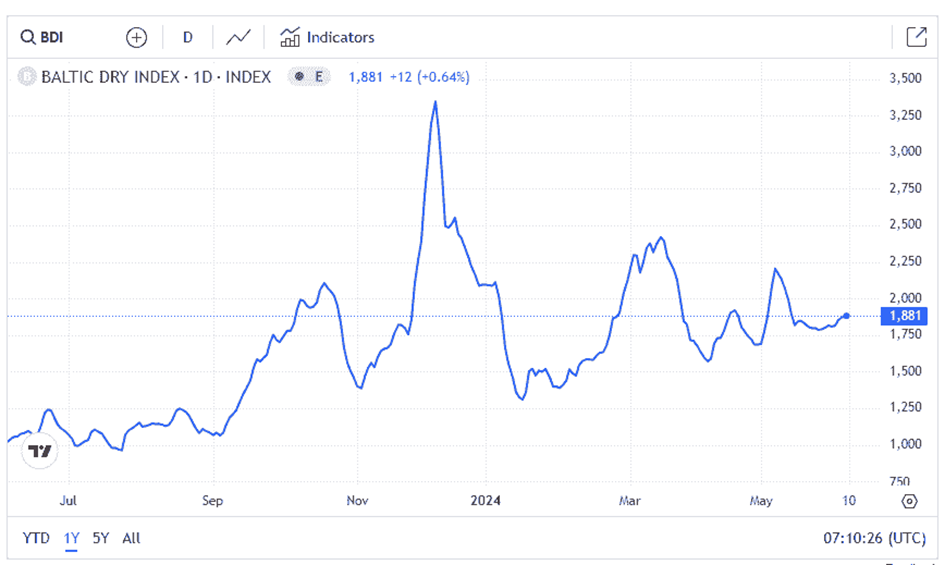Click the blue 1,881 price label
945x565 pixels.
click(904, 315)
